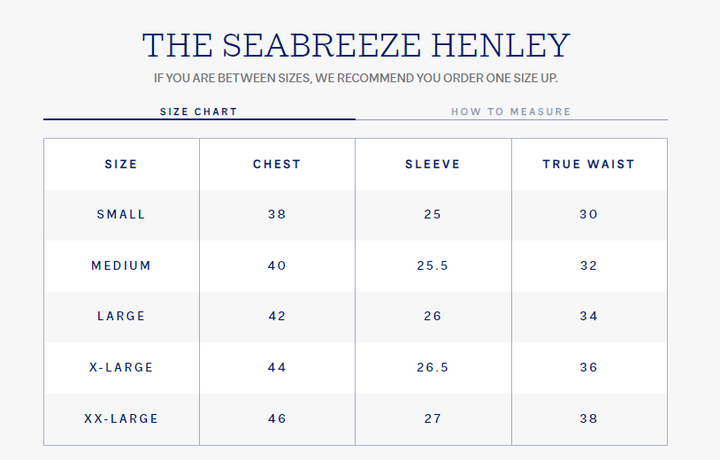Click The Seabreeze Henley heading
The image size is (720, 460).
pos(356,45)
